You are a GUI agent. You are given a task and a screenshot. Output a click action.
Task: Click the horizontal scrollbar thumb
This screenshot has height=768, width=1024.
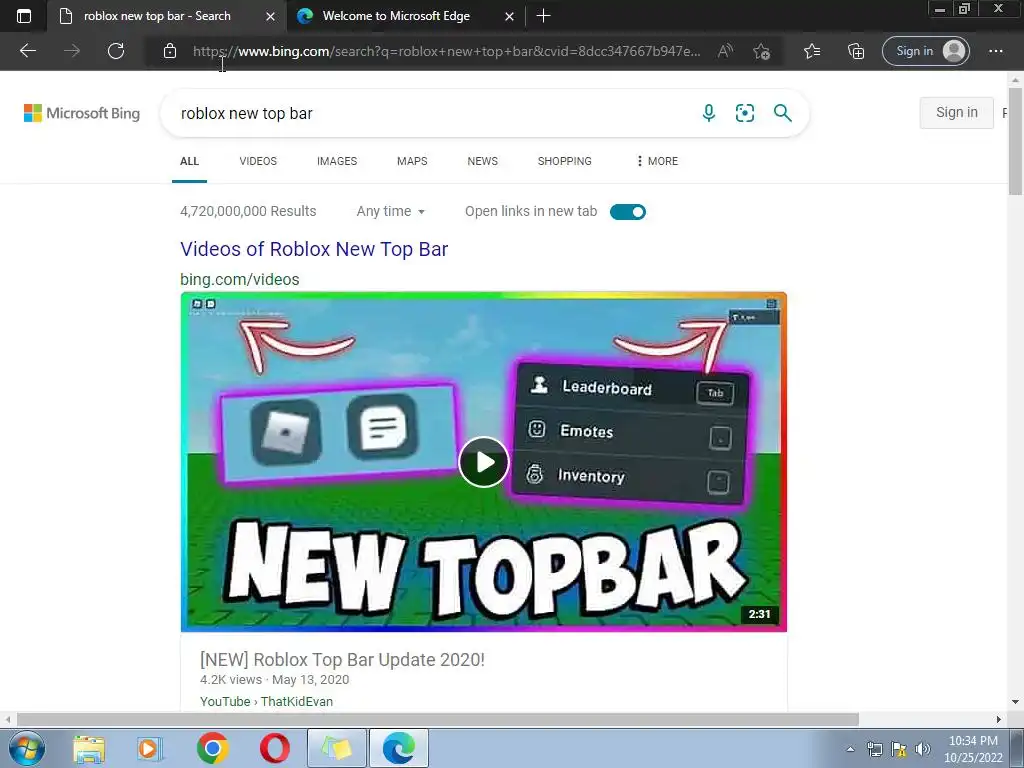(438, 719)
